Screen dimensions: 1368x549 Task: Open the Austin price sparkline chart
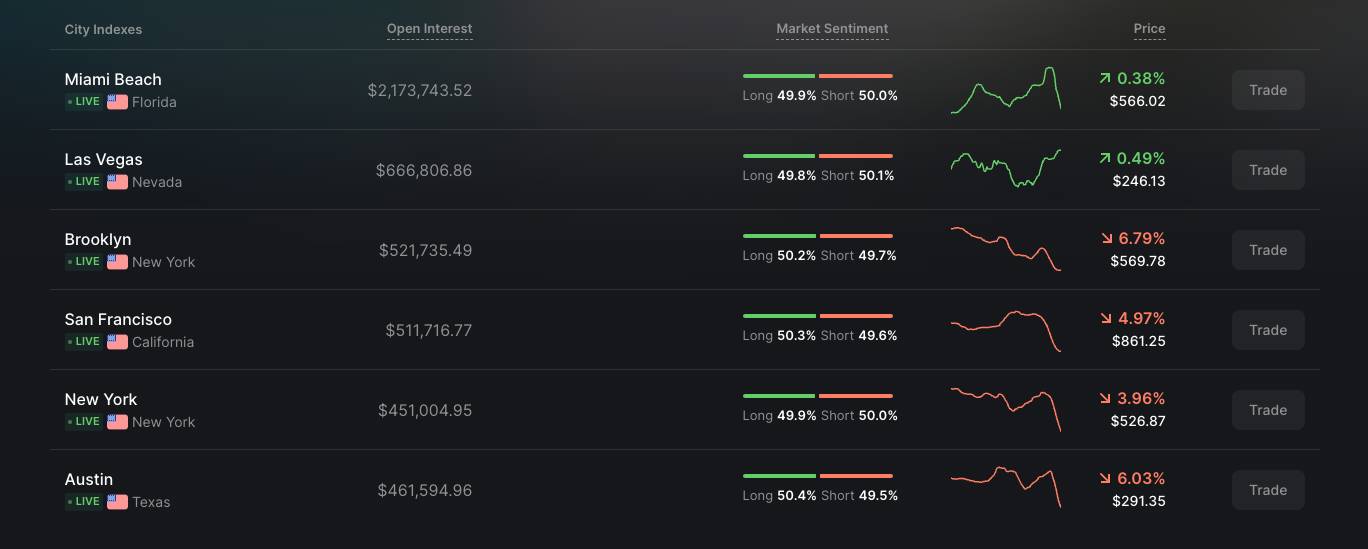point(1006,487)
